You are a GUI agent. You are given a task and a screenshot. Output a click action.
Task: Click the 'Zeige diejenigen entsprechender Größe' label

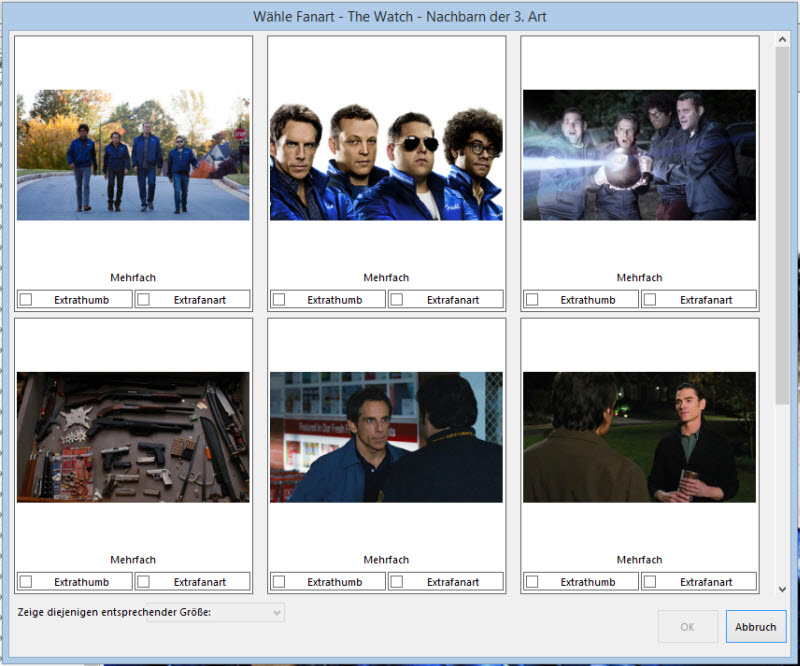click(114, 612)
